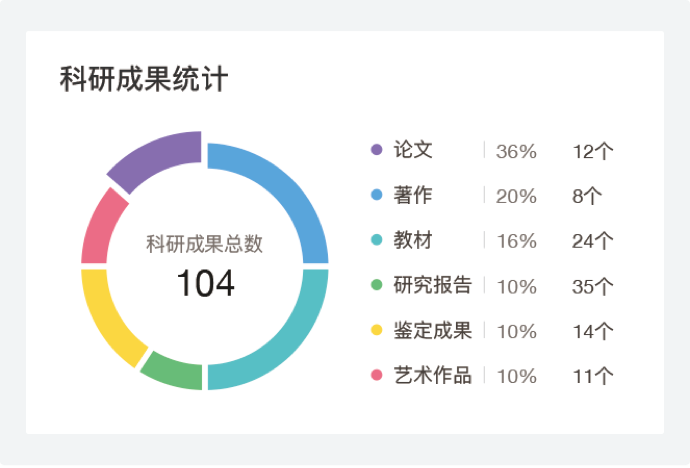Open the 研究报告 legend entry
Image resolution: width=690 pixels, height=468 pixels.
[432, 285]
